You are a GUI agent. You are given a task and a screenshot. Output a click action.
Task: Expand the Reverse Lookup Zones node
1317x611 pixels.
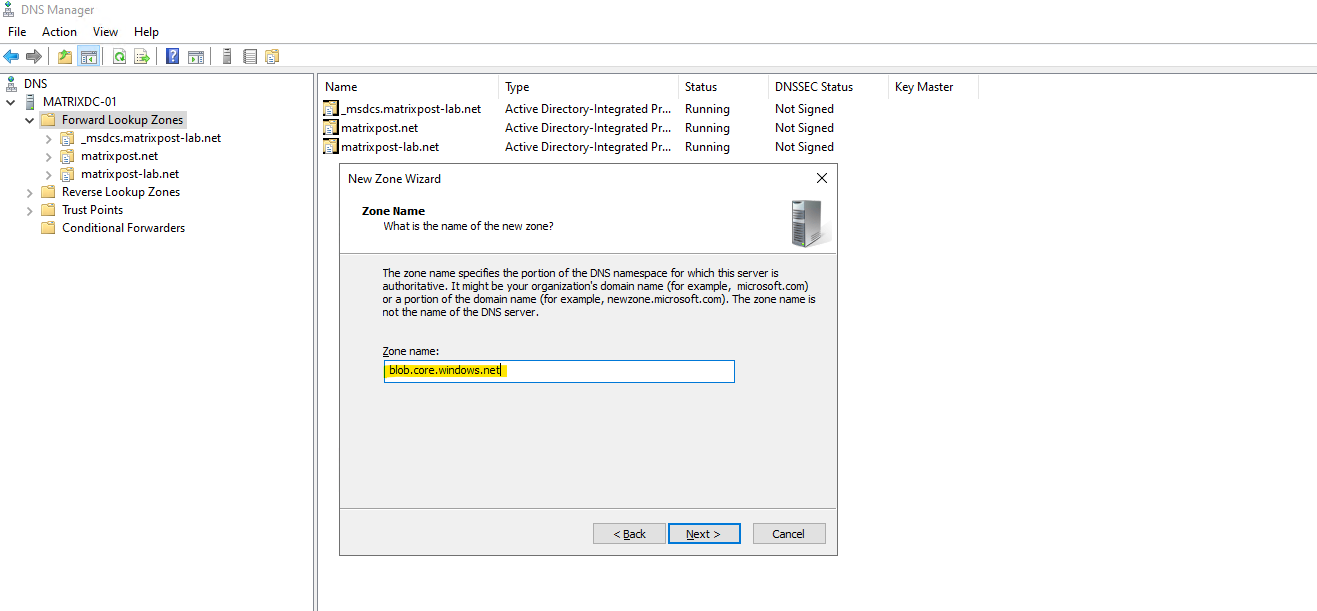[x=30, y=192]
